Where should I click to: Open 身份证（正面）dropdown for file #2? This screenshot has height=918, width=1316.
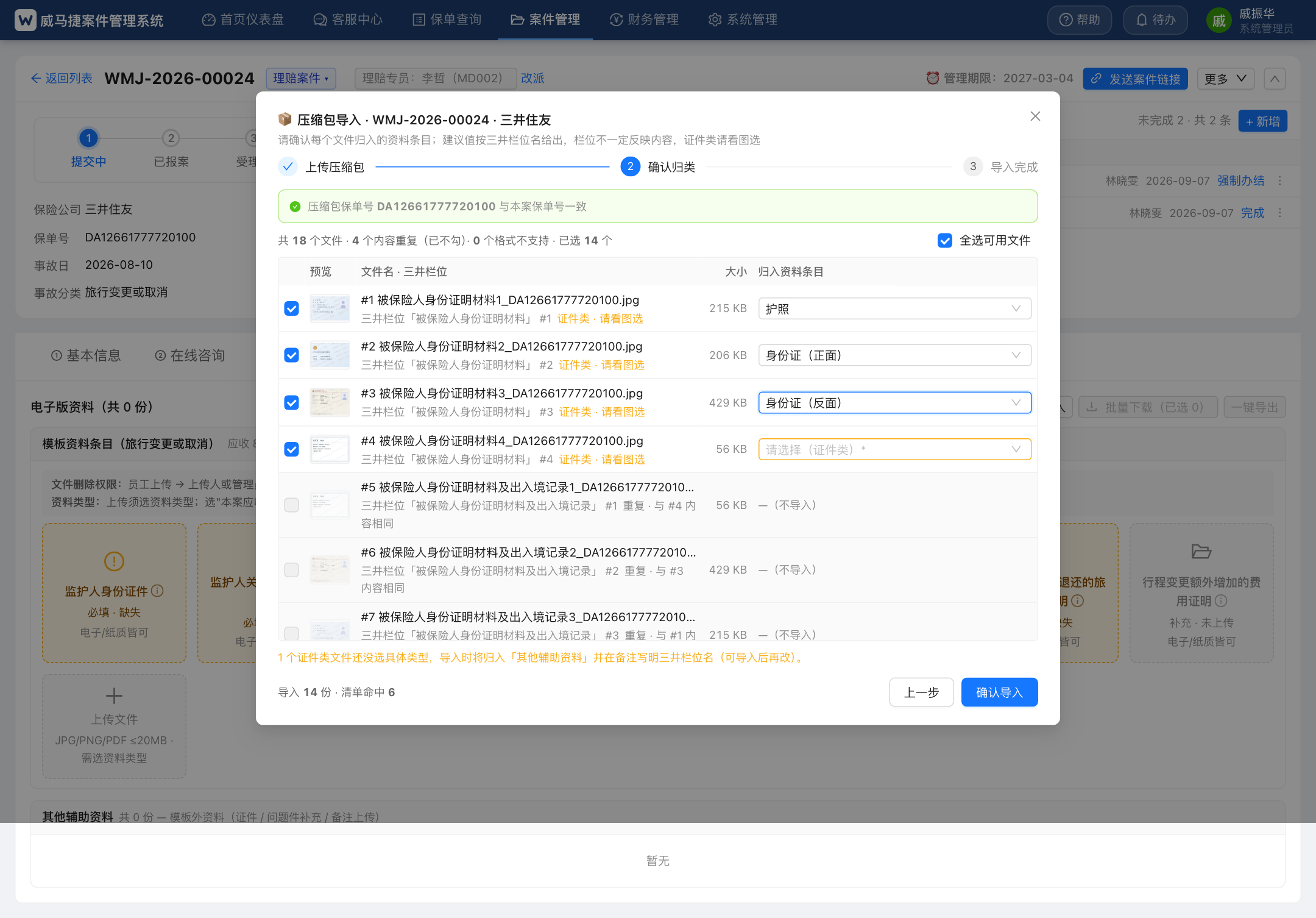pos(894,355)
